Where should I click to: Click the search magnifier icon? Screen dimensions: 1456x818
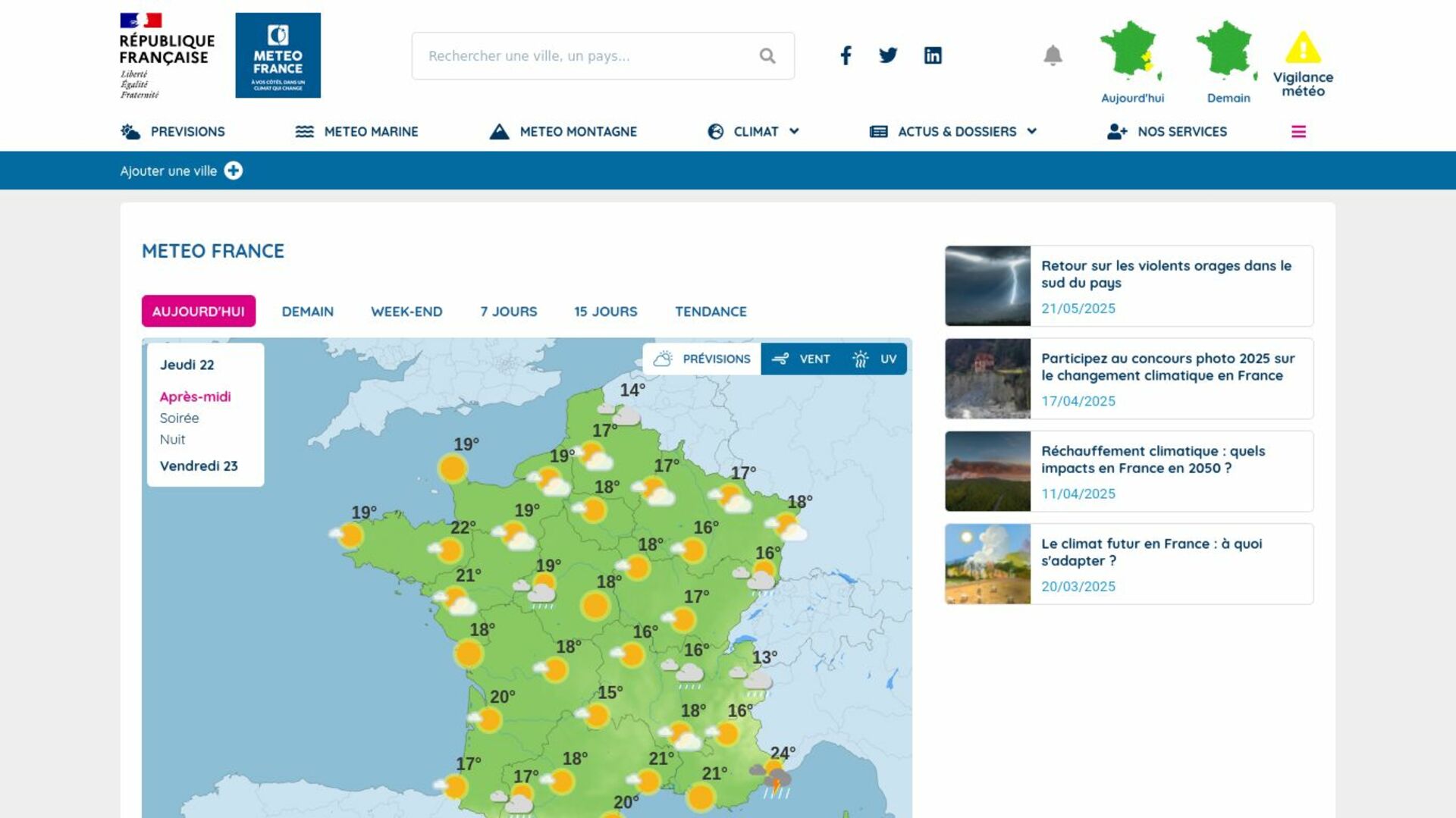767,55
